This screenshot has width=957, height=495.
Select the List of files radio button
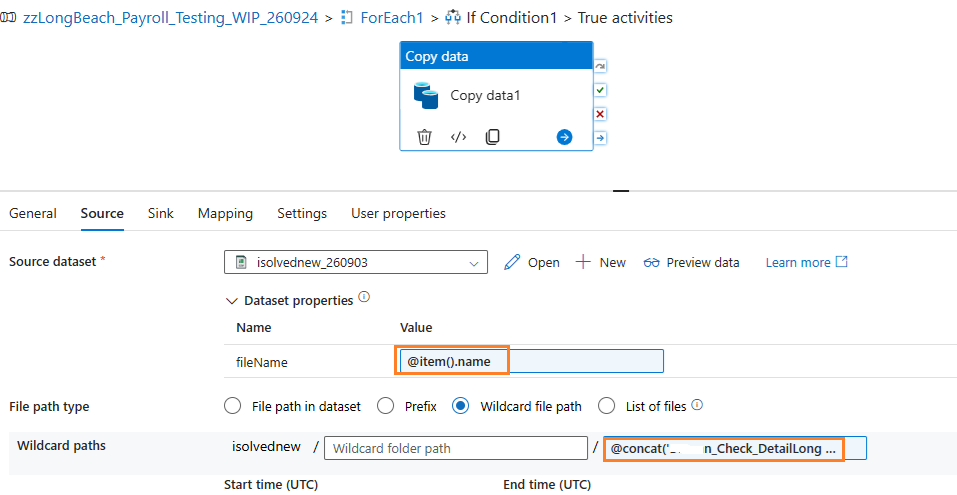click(607, 406)
